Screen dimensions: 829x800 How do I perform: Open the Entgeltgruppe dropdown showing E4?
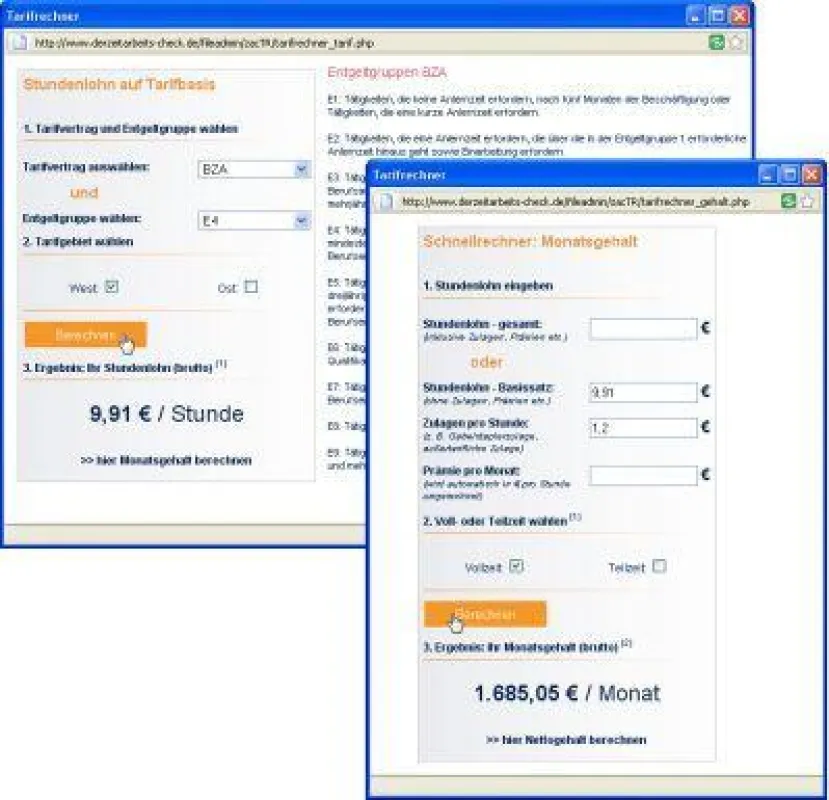coord(254,220)
